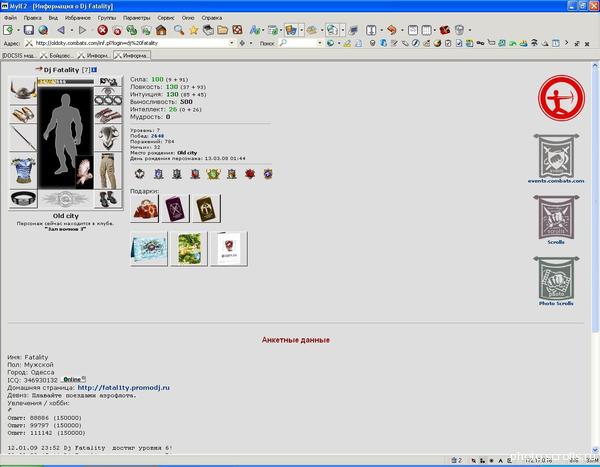Open the Вид menu

(x=53, y=18)
